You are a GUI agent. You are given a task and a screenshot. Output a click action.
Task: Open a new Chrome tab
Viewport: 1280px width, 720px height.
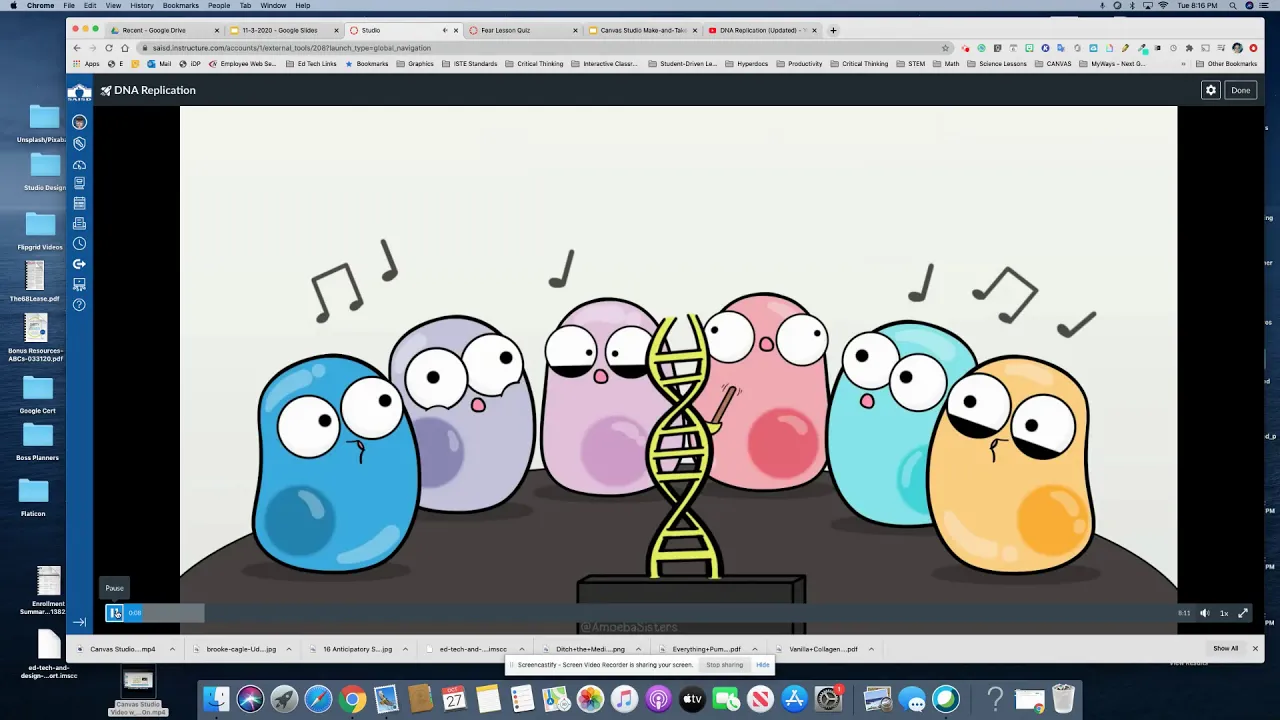[x=833, y=30]
